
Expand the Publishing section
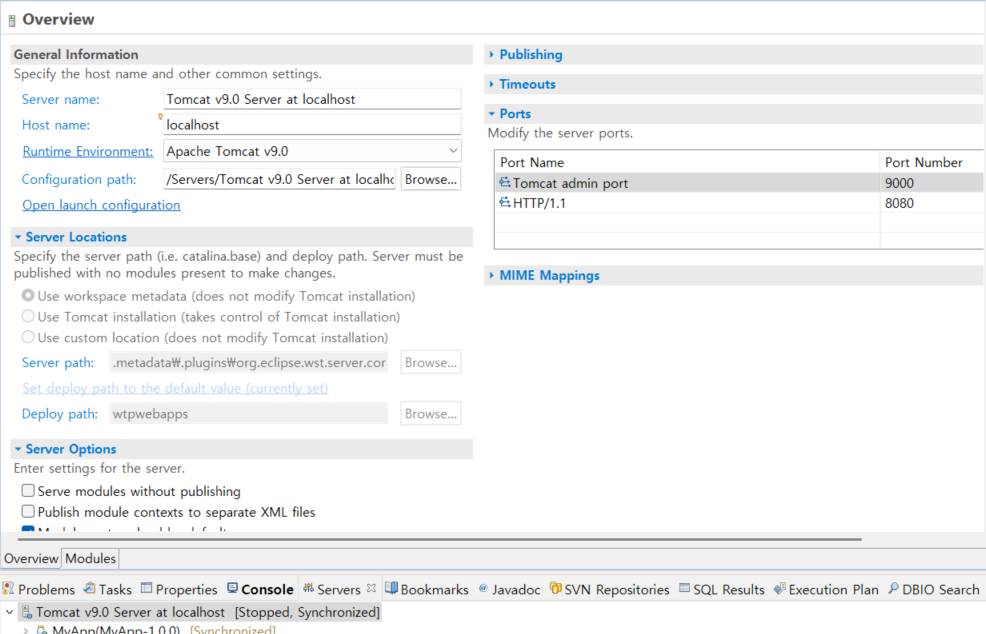point(492,55)
